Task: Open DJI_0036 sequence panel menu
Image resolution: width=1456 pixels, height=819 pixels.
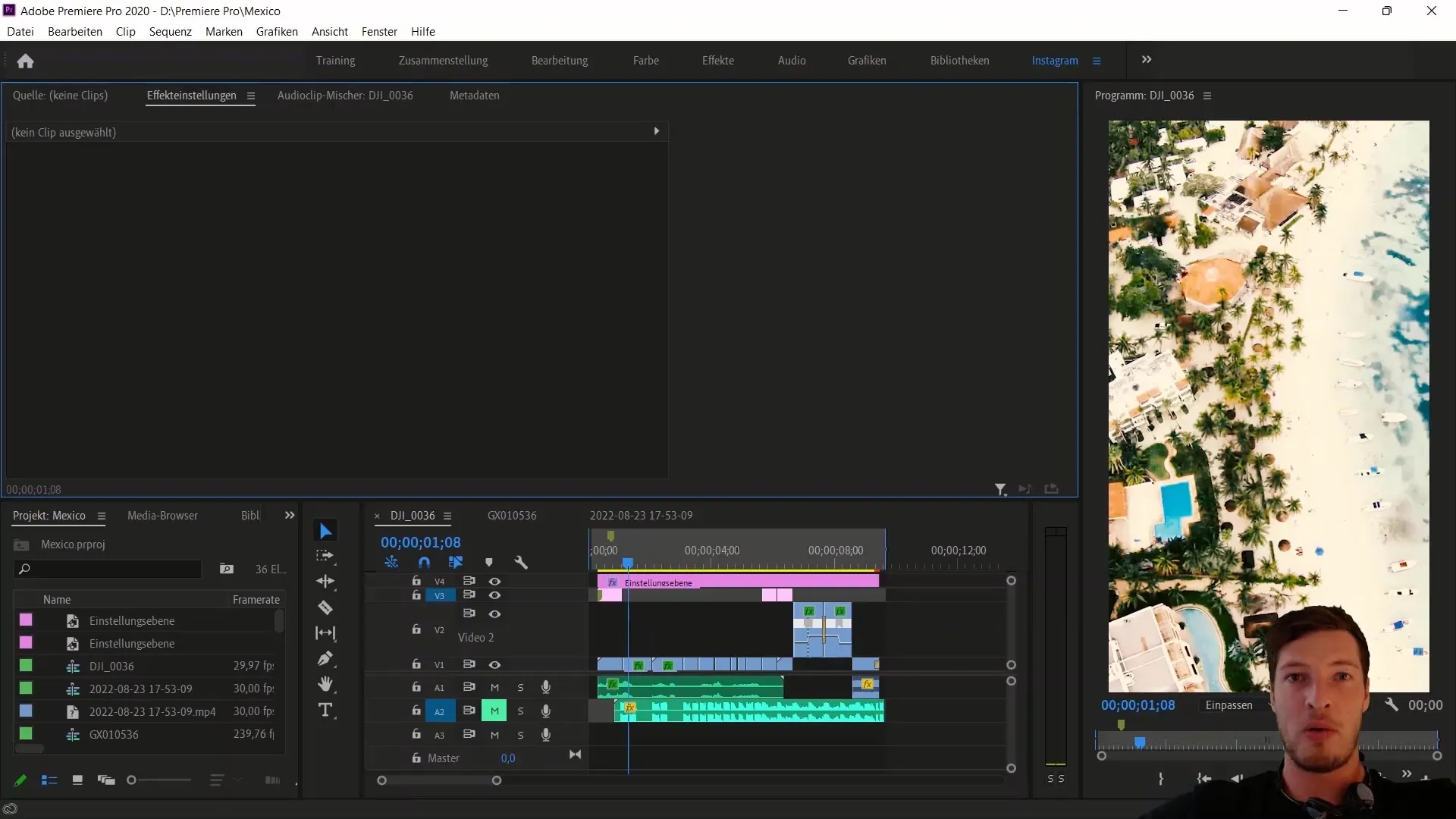Action: [x=447, y=516]
